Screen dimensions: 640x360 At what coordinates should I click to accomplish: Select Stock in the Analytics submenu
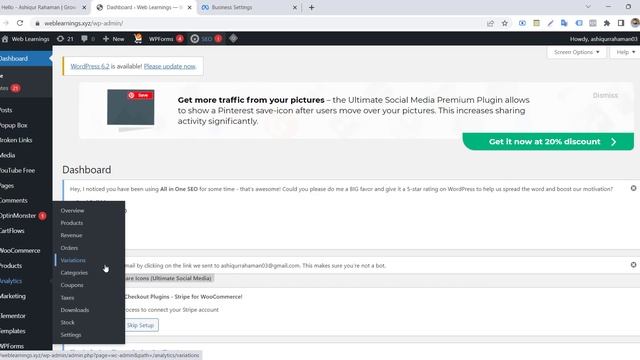[67, 322]
